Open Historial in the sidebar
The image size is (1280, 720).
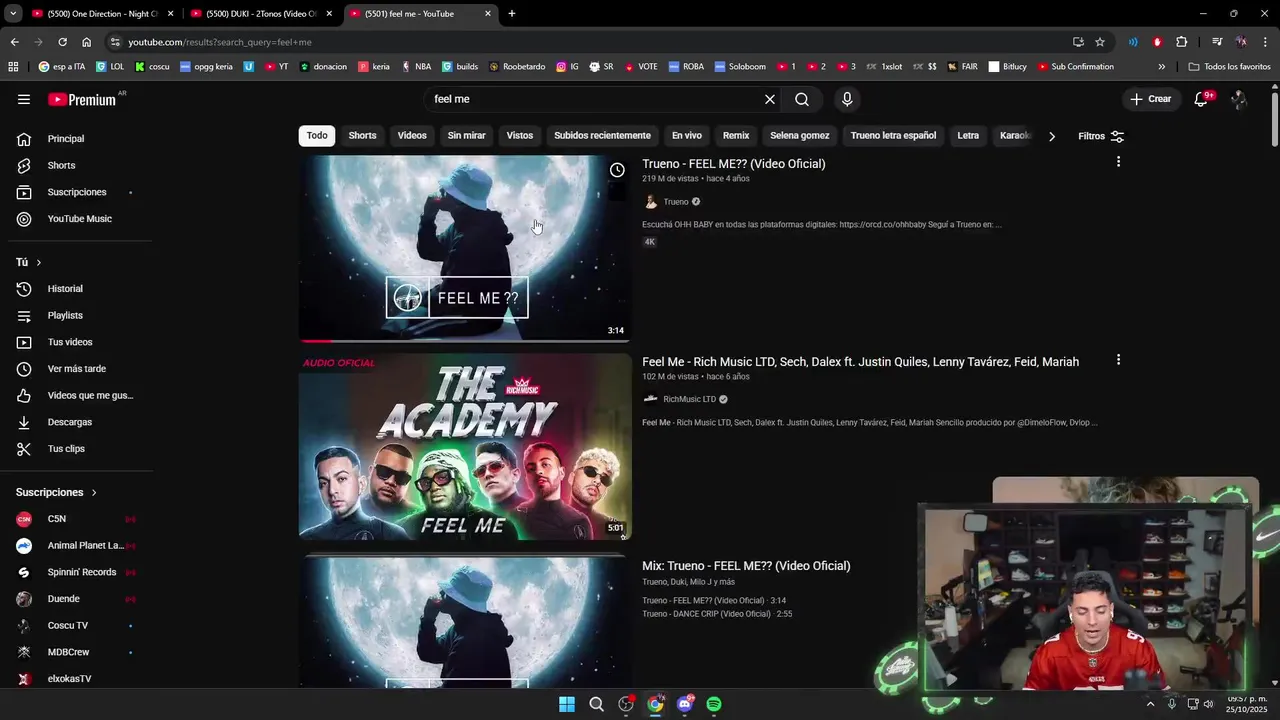coord(80,289)
